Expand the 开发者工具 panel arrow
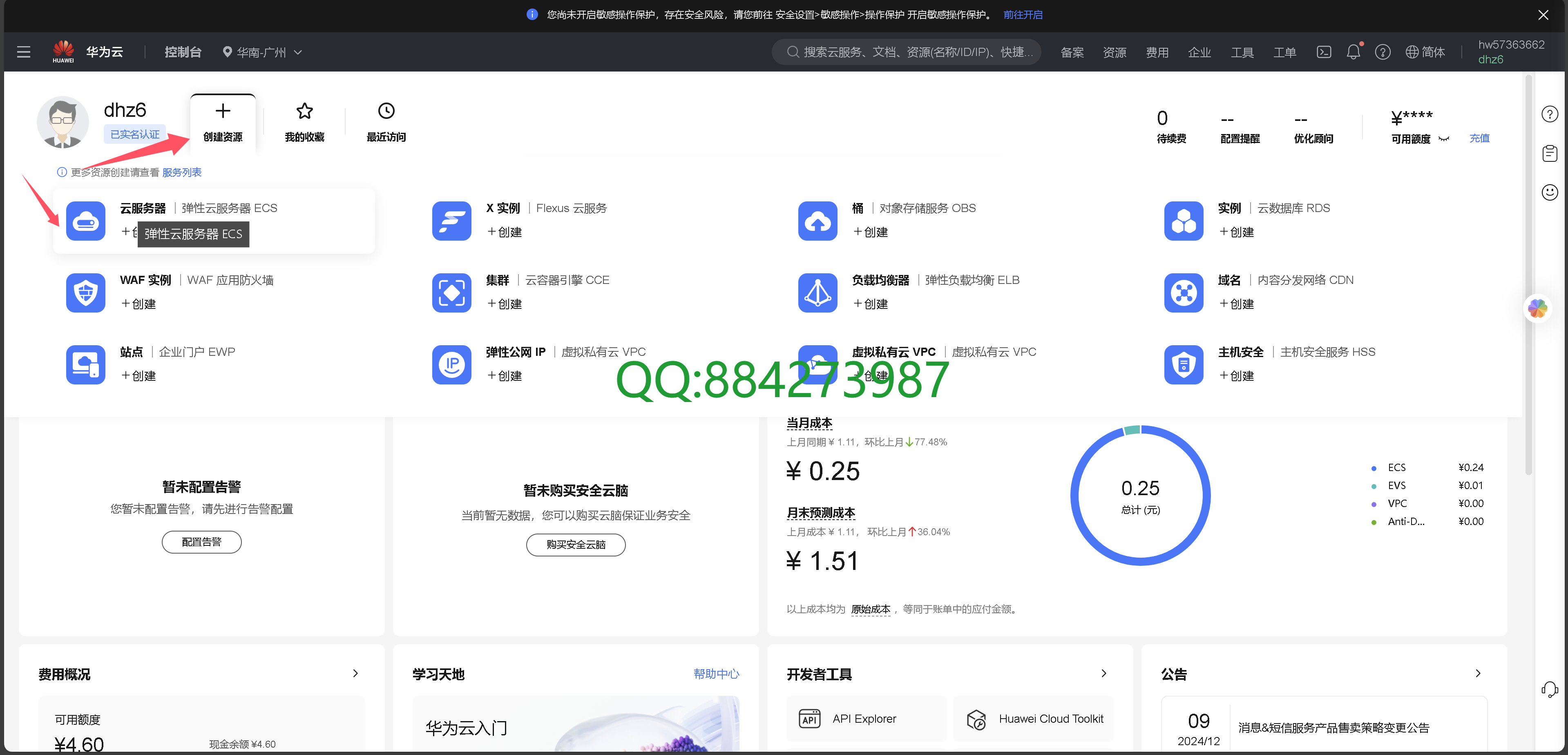Image resolution: width=1568 pixels, height=755 pixels. [x=1103, y=673]
